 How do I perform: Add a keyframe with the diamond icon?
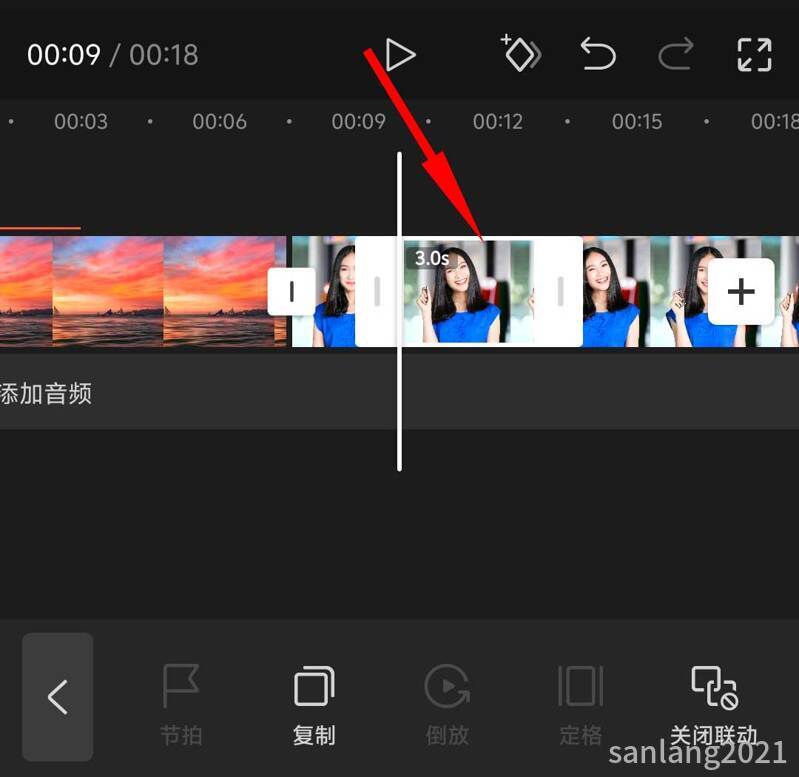point(520,53)
